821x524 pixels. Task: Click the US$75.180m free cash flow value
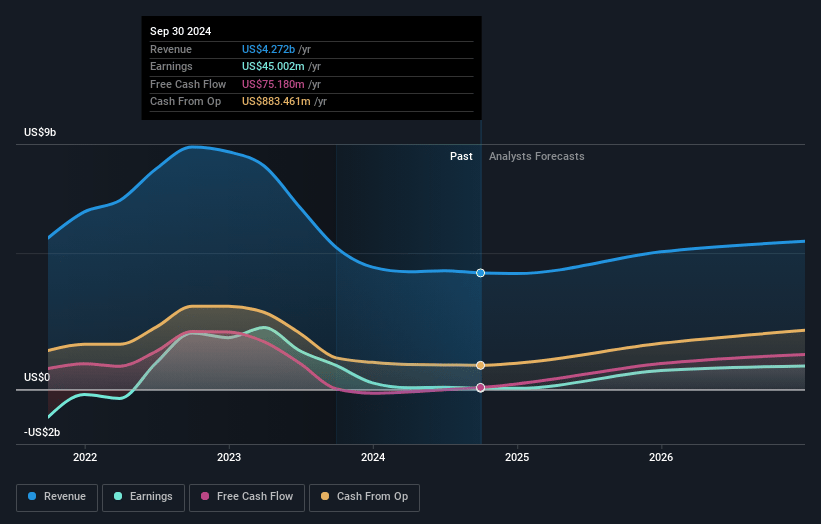(x=273, y=84)
